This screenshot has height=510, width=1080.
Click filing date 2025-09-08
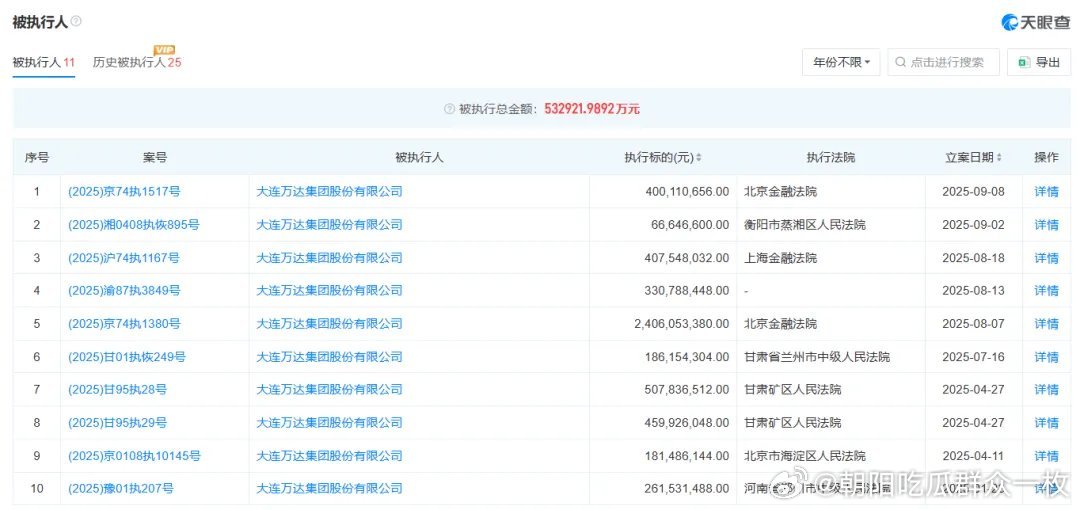973,192
